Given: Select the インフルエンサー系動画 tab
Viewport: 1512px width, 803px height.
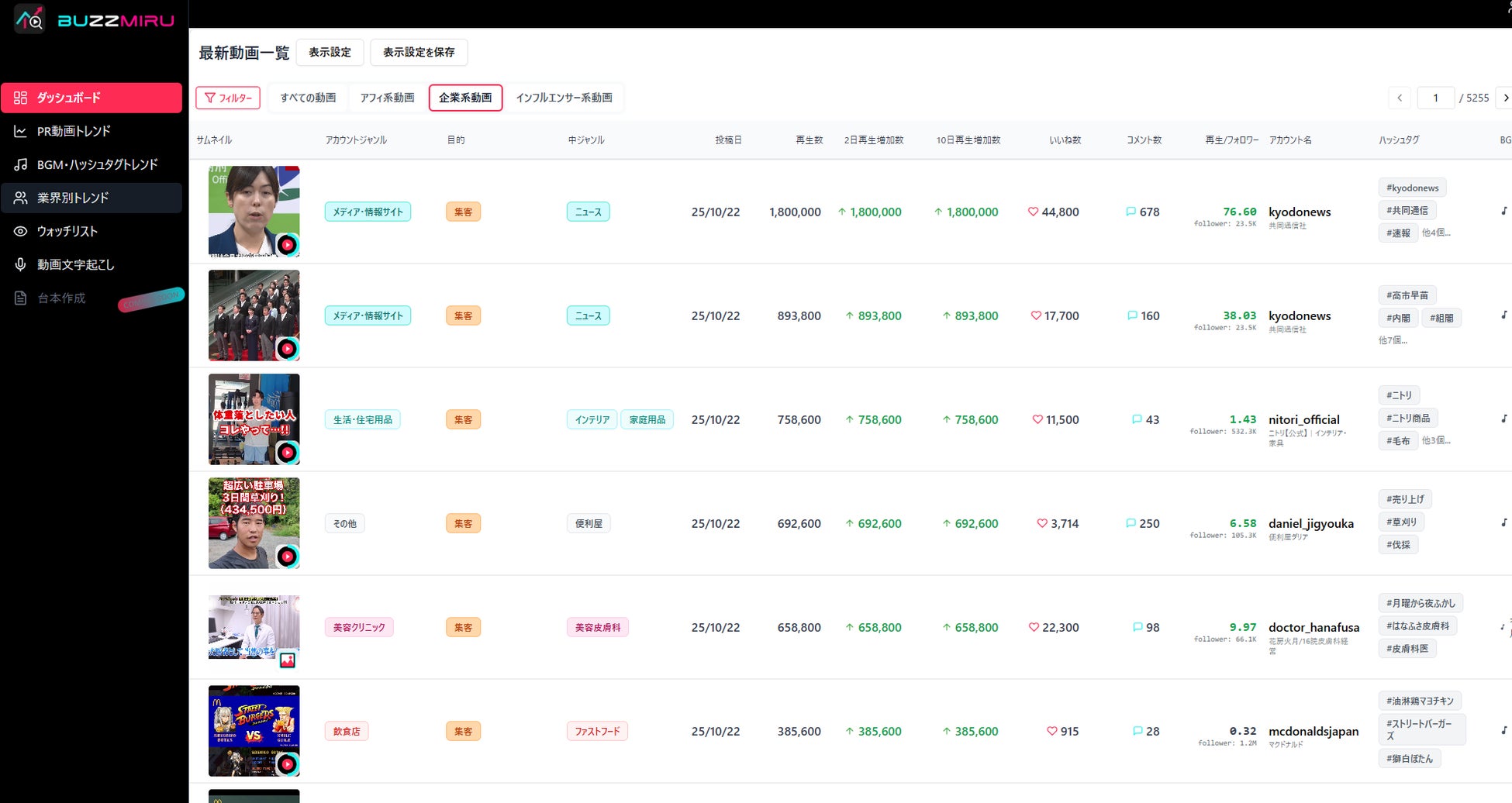Looking at the screenshot, I should tap(564, 98).
